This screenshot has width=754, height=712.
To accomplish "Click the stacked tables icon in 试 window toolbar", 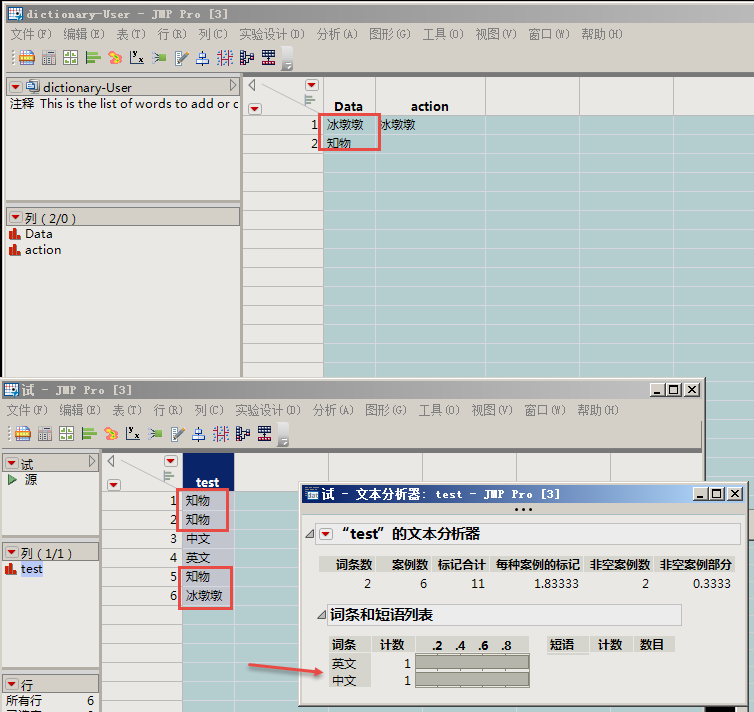I will 264,434.
